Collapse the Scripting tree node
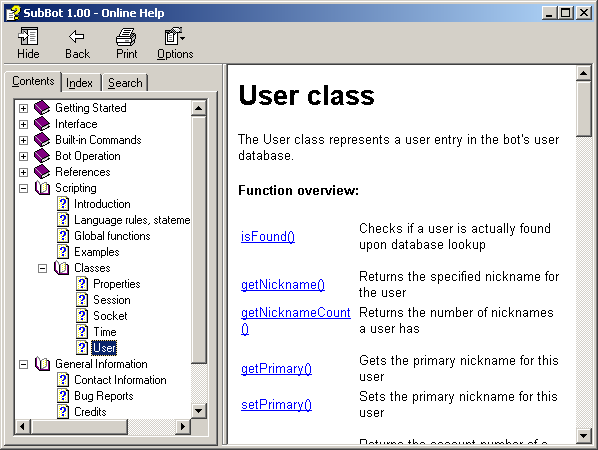 coord(23,188)
